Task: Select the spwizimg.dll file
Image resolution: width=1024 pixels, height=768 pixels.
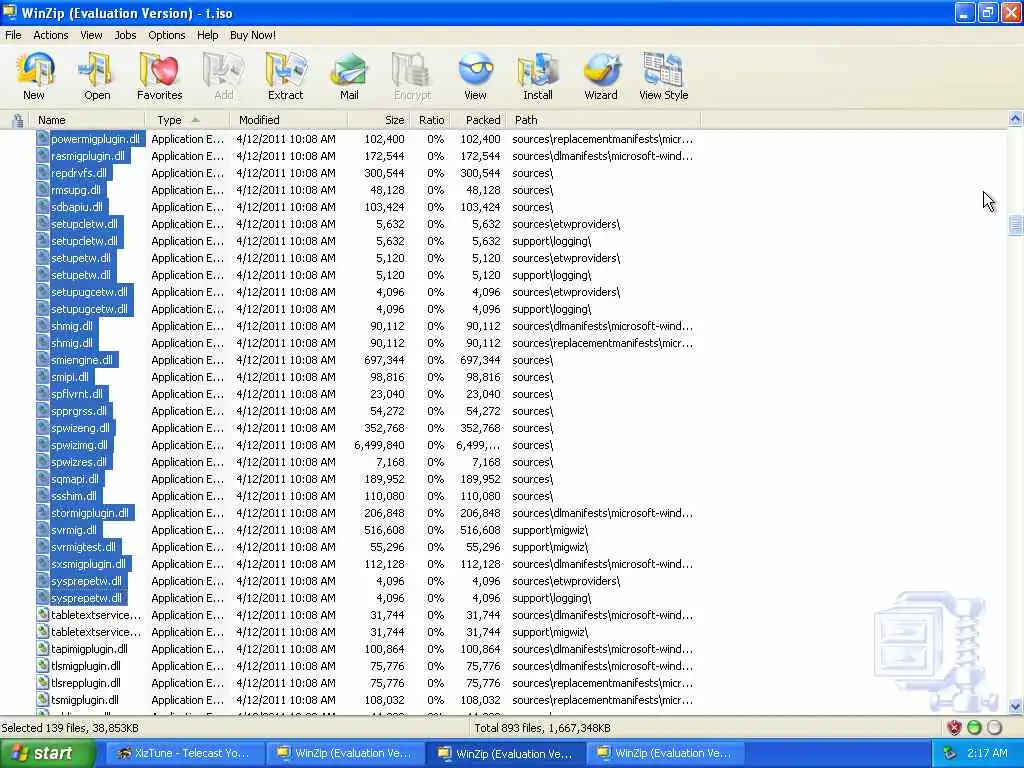Action: tap(80, 444)
